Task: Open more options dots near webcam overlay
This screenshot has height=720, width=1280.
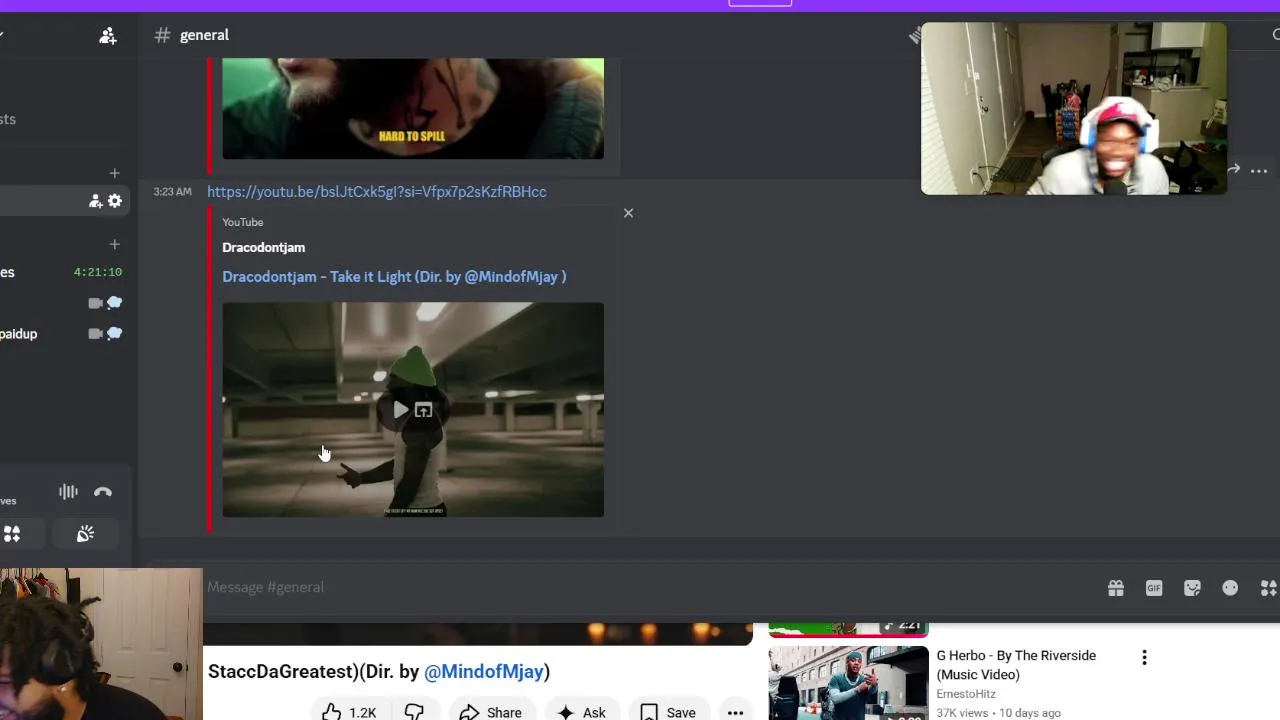Action: pyautogui.click(x=1259, y=171)
